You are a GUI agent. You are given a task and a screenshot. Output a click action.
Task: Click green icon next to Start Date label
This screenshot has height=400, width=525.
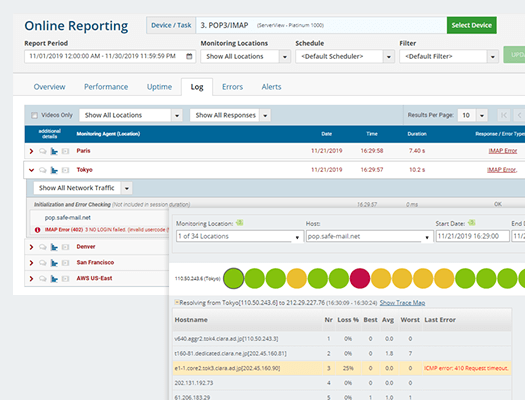pyautogui.click(x=471, y=223)
